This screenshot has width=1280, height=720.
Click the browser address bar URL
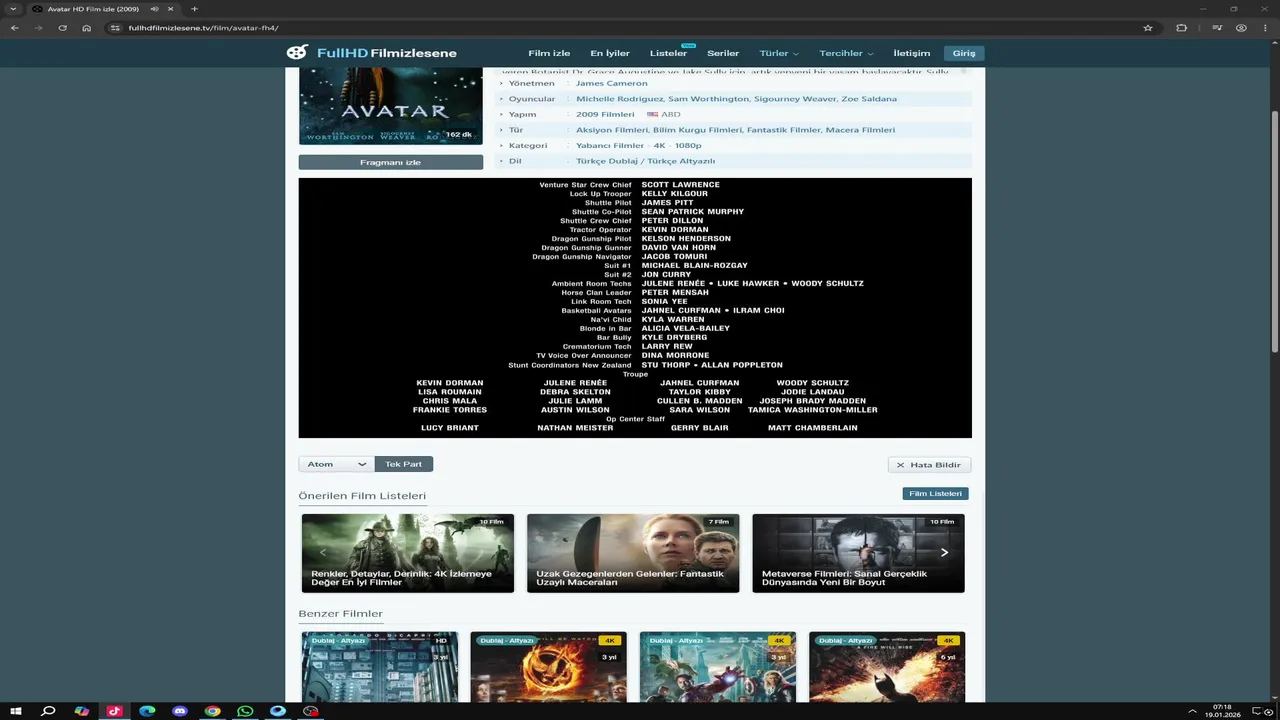(x=203, y=28)
